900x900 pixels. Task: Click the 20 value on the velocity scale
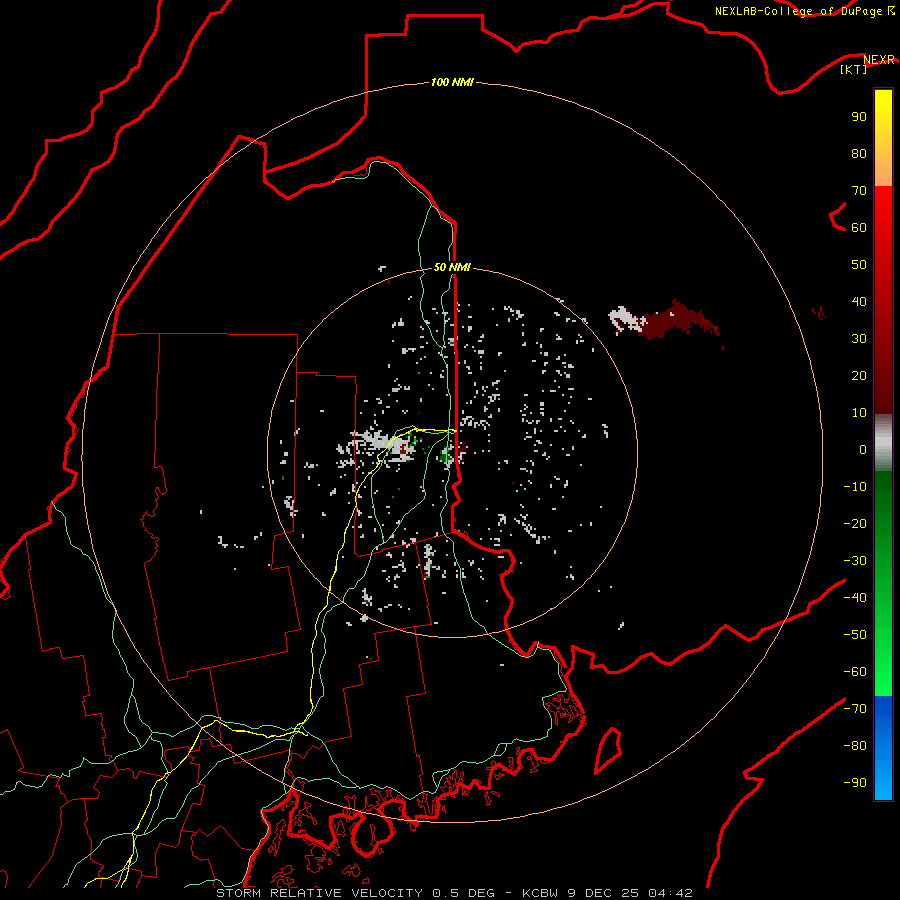pos(859,375)
